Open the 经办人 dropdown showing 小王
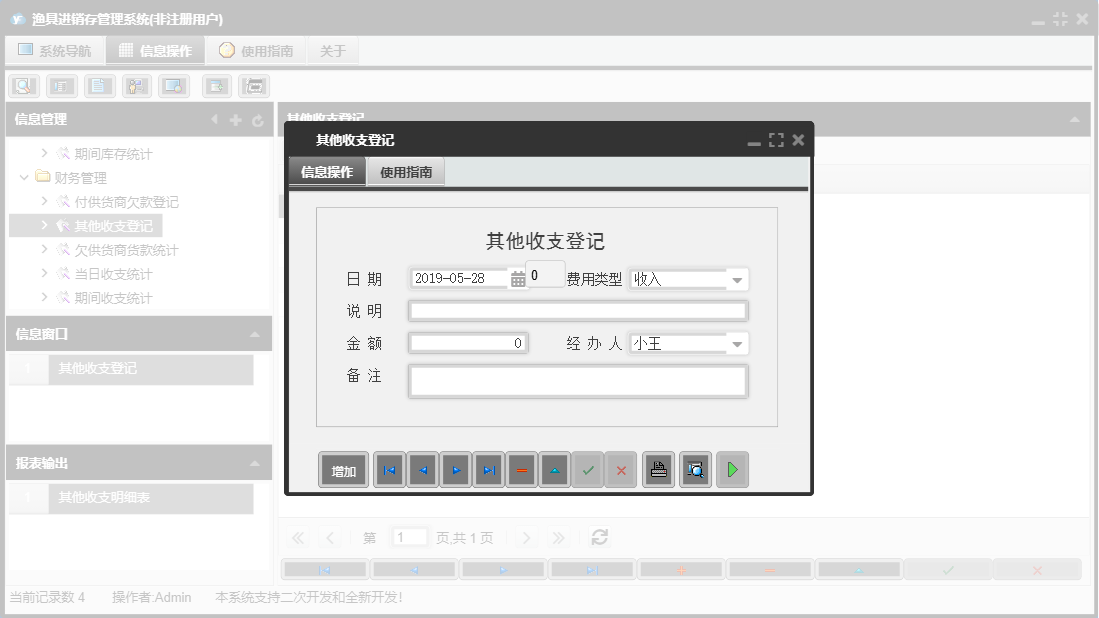The height and width of the screenshot is (618, 1099). [x=737, y=343]
